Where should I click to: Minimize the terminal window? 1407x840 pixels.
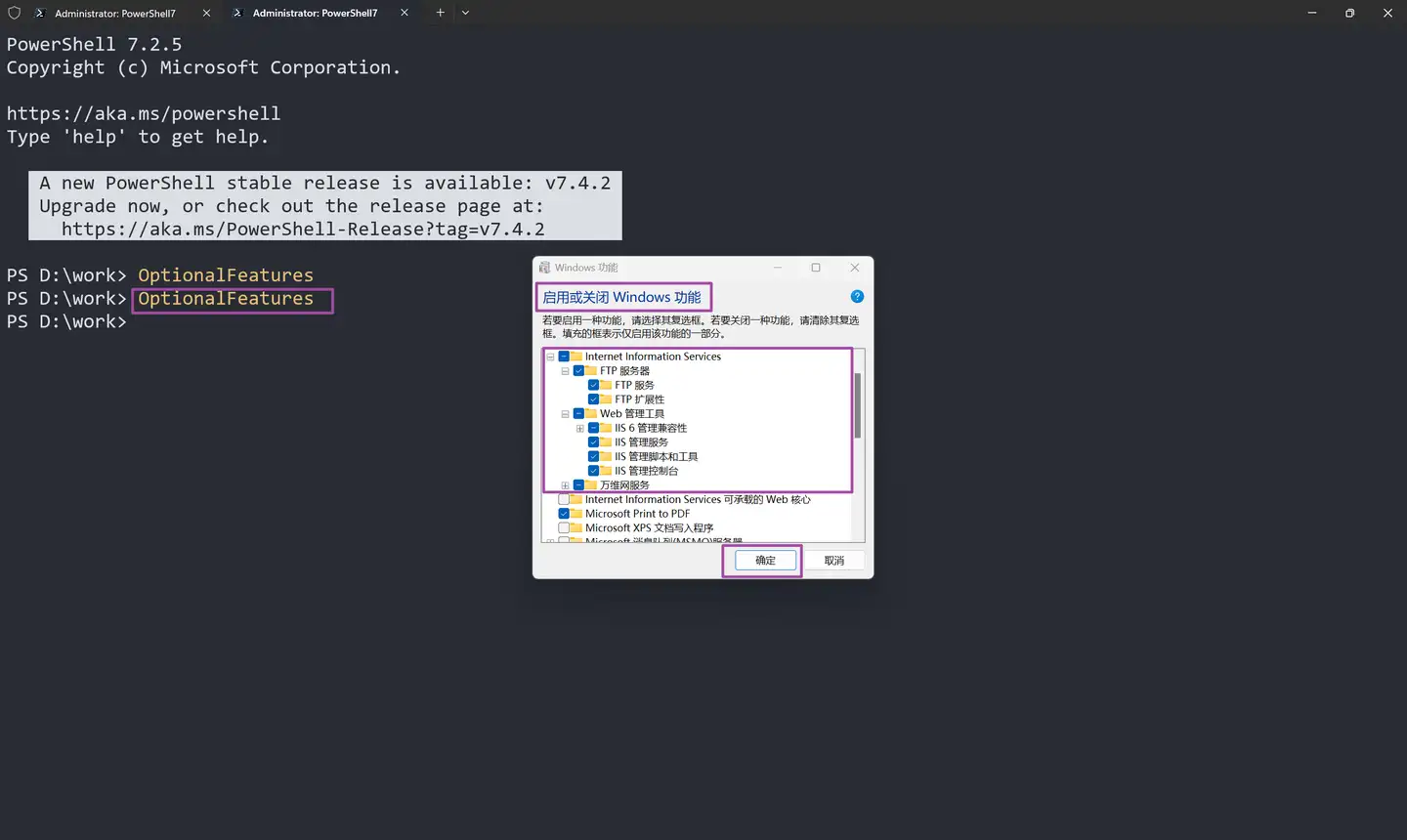(1312, 13)
